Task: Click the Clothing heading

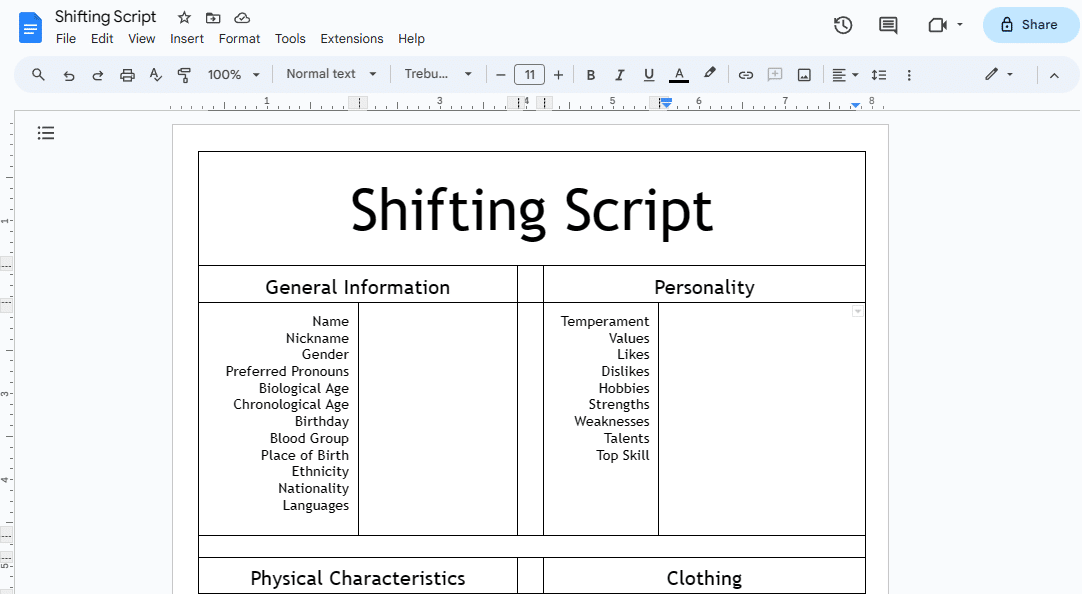Action: (x=705, y=578)
